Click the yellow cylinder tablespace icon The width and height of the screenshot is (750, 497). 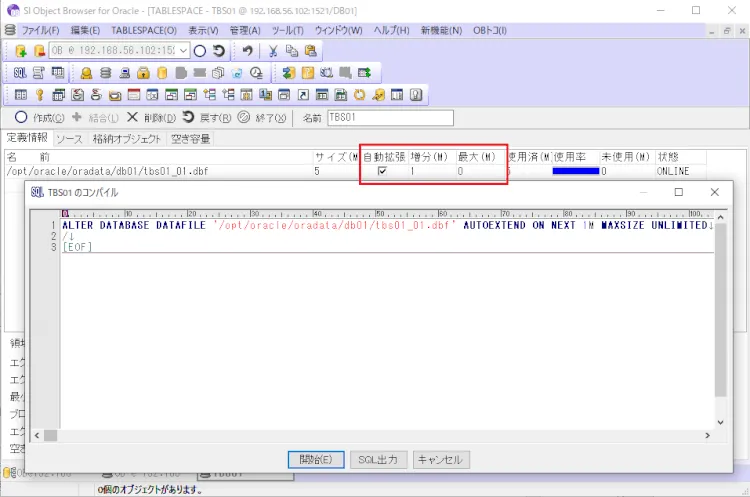(x=162, y=73)
